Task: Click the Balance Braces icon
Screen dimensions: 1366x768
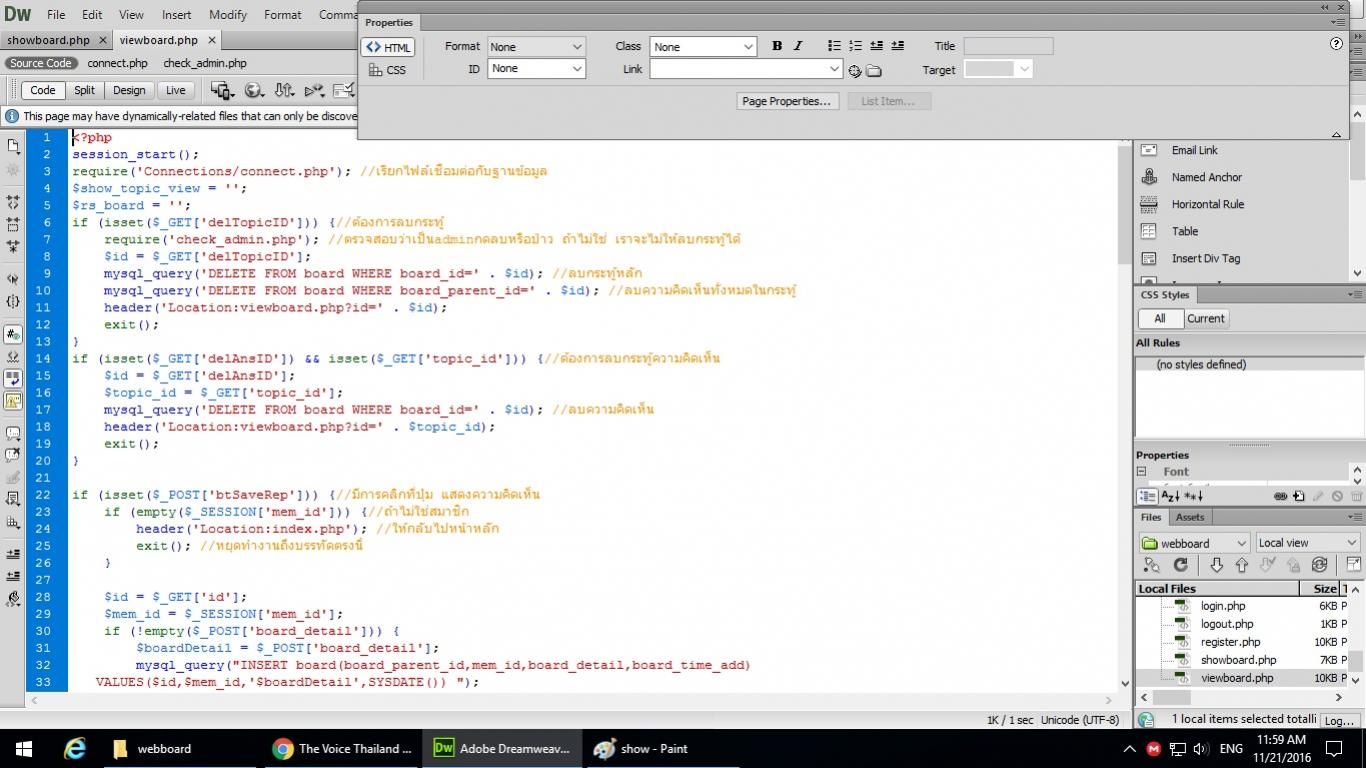Action: point(14,301)
